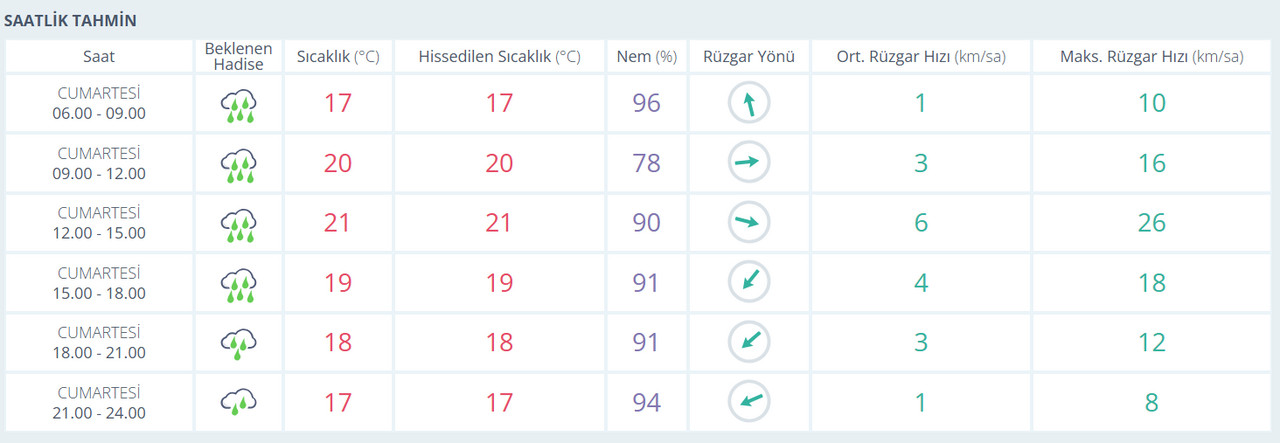1280x443 pixels.
Task: Click the light rain icon for 21.00 - 24.00
Action: tap(238, 403)
